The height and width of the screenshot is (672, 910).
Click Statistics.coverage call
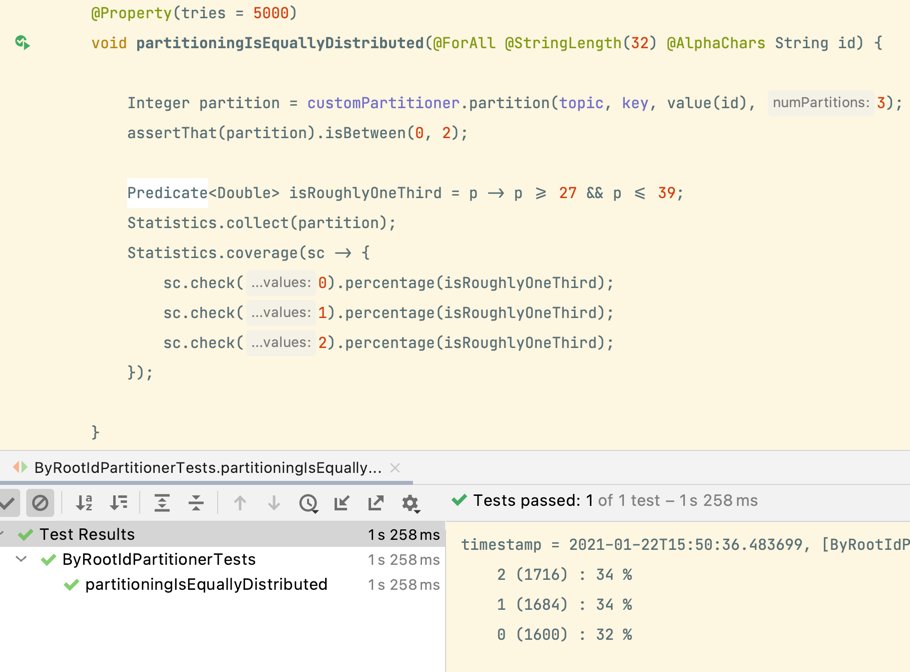(x=212, y=253)
